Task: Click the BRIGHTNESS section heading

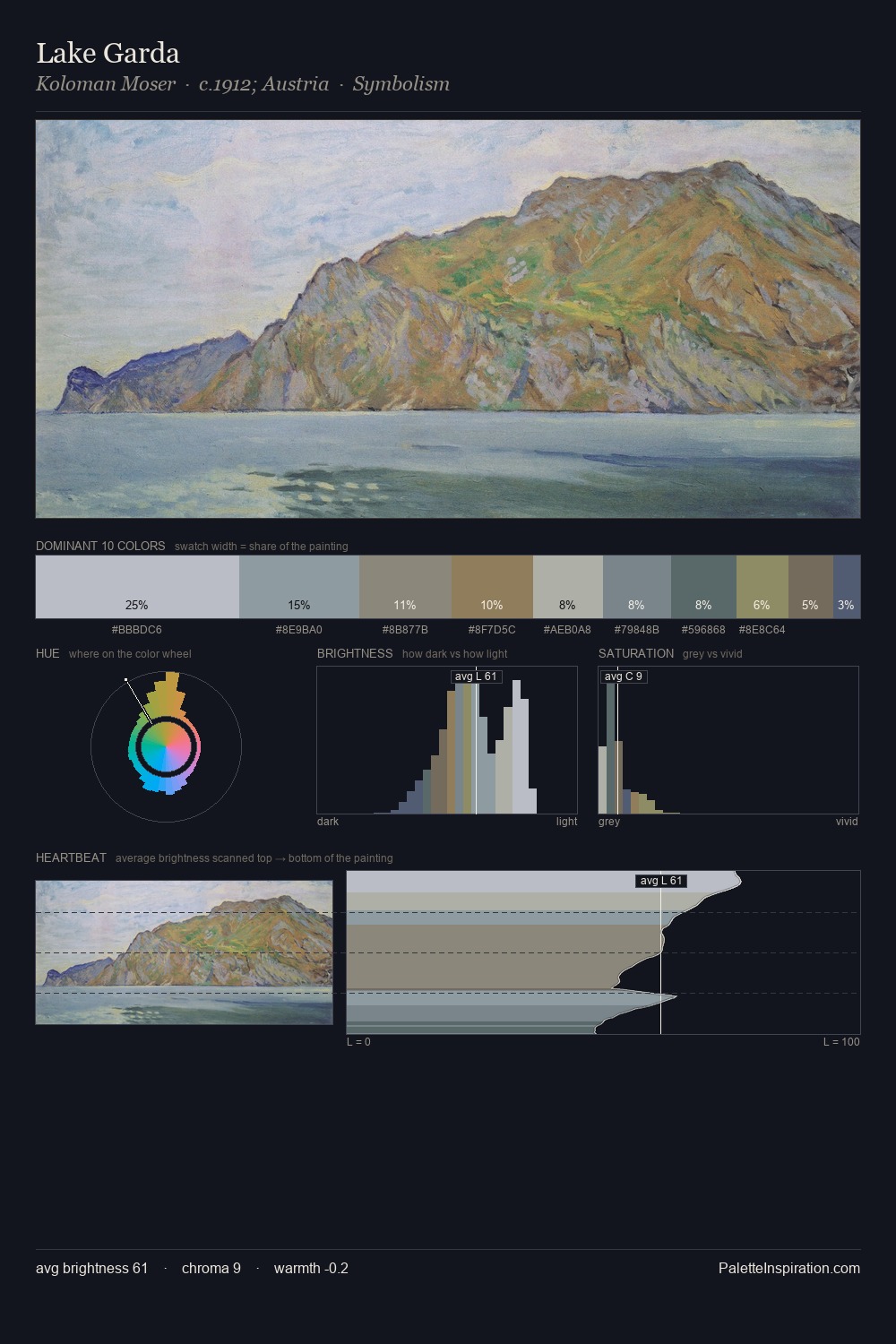Action: pyautogui.click(x=355, y=653)
